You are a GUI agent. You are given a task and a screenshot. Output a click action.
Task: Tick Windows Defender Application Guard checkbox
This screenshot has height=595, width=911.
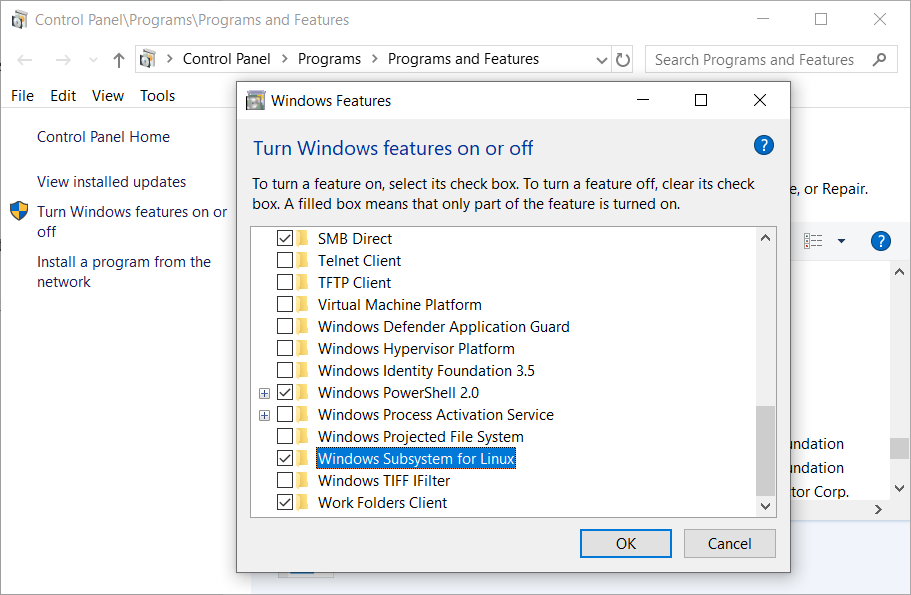click(285, 327)
